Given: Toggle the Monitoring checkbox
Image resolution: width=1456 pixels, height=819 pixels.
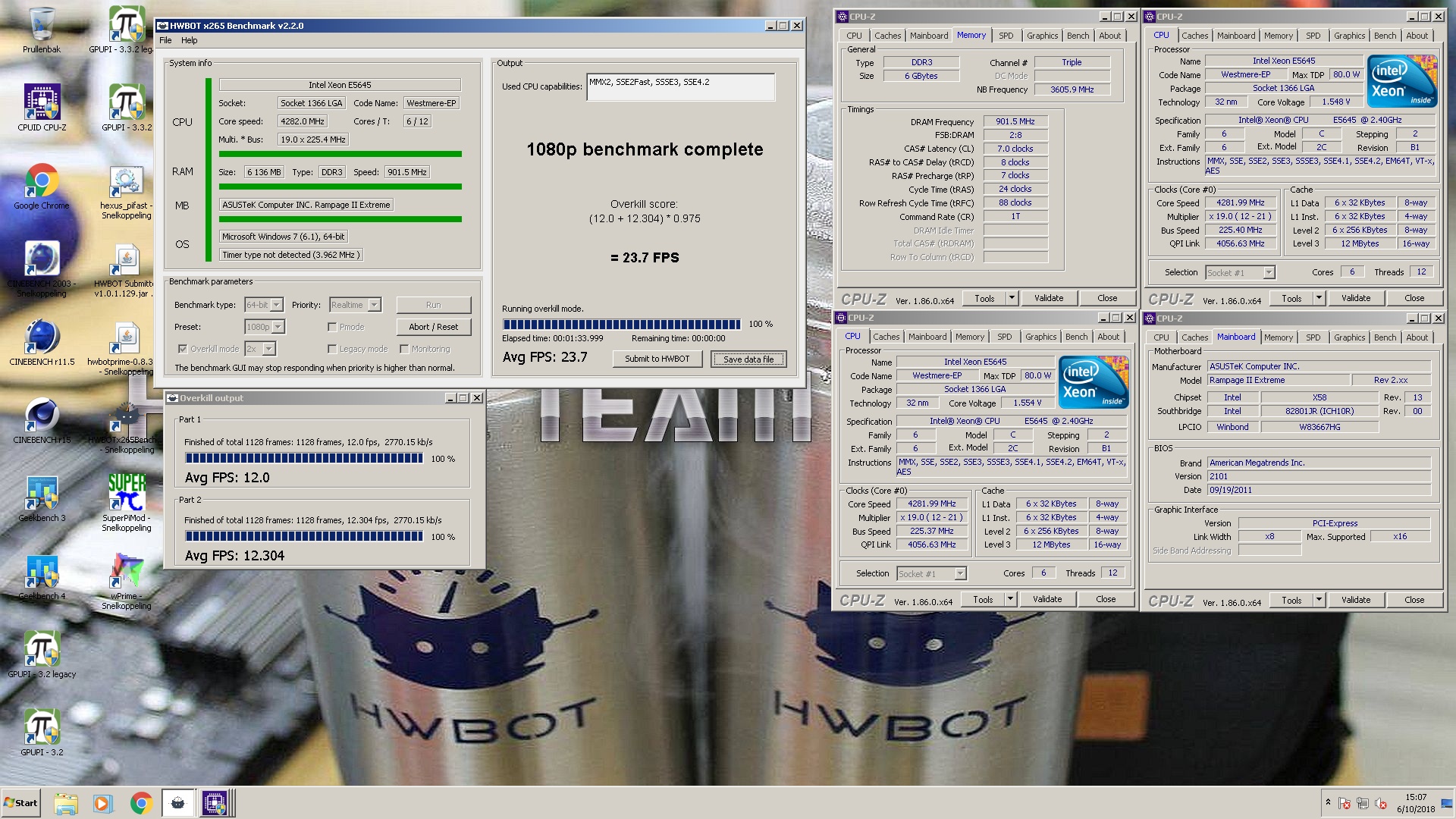Looking at the screenshot, I should click(x=404, y=349).
